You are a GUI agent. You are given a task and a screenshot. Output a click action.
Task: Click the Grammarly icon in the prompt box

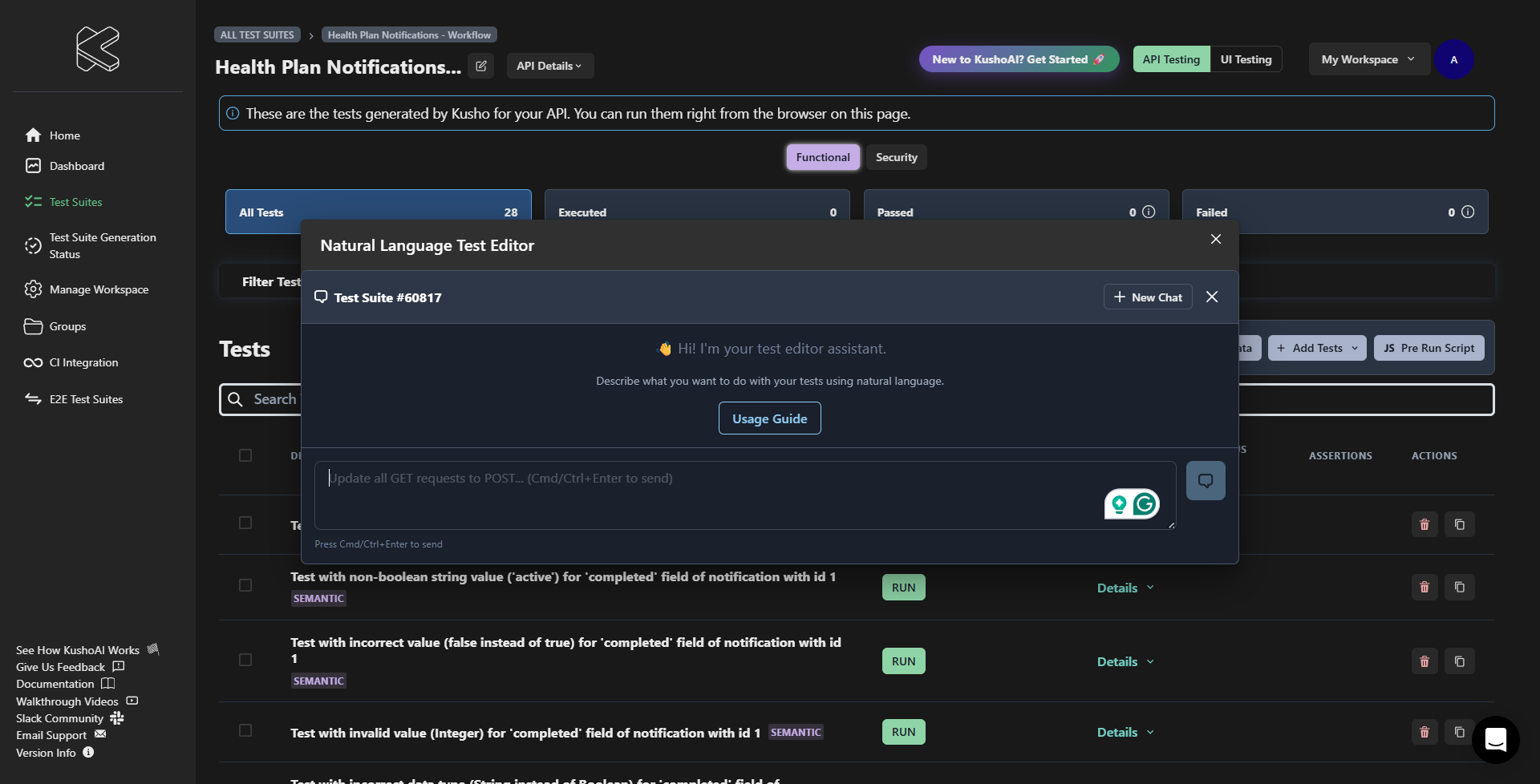pos(1145,503)
